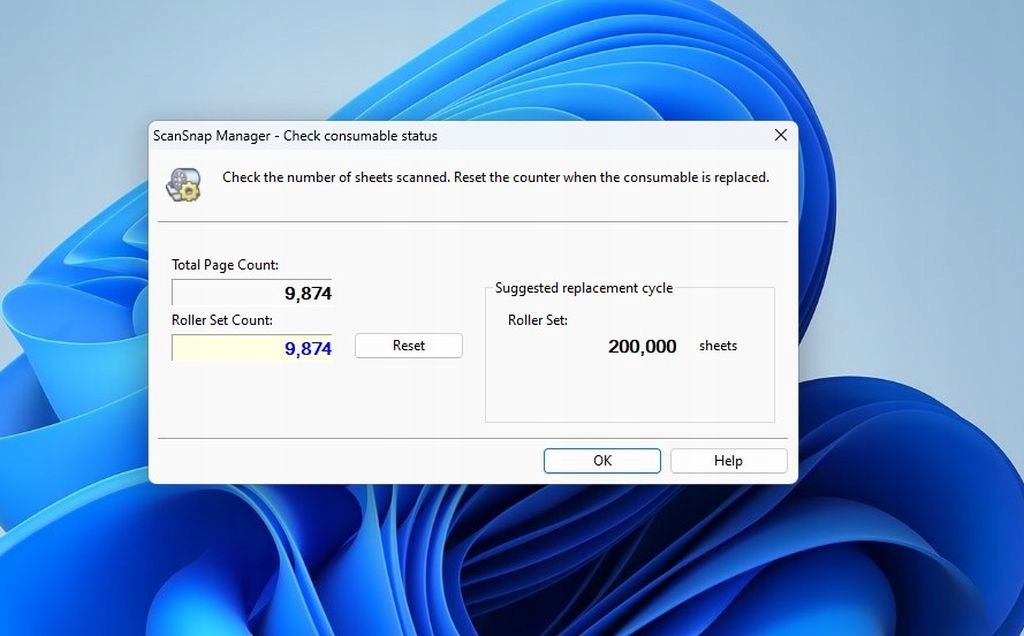The image size is (1024, 636).
Task: Confirm the dialog with OK
Action: pyautogui.click(x=602, y=461)
